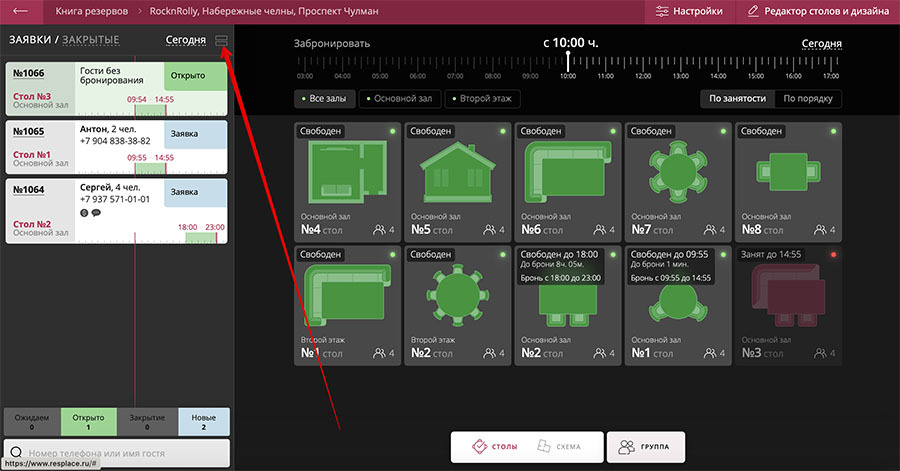Viewport: 900px width, 471px height.
Task: Click Стол №2 link in request №1064
Action: coord(32,224)
